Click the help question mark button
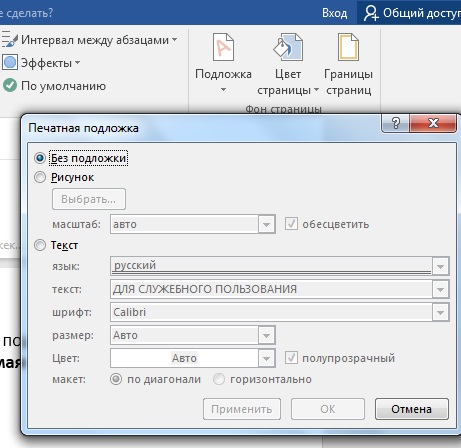 coord(395,123)
